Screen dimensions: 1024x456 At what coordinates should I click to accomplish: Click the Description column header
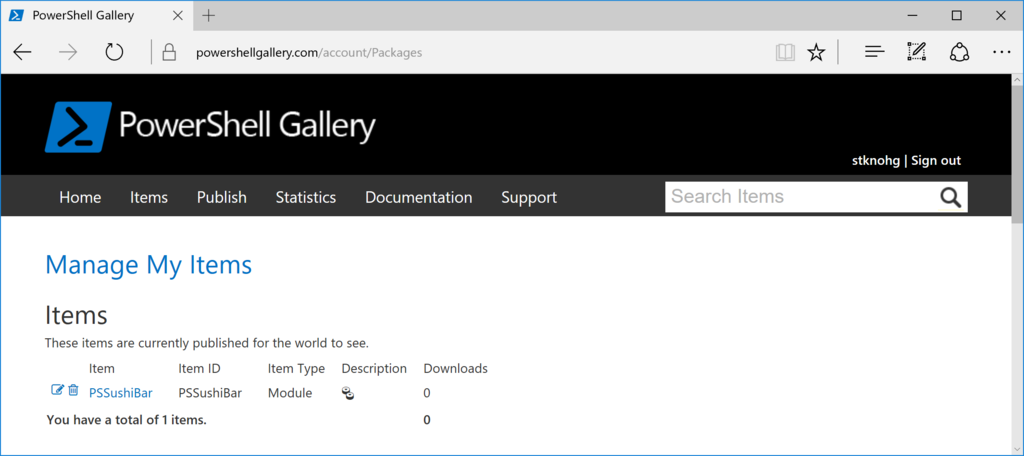[x=374, y=368]
